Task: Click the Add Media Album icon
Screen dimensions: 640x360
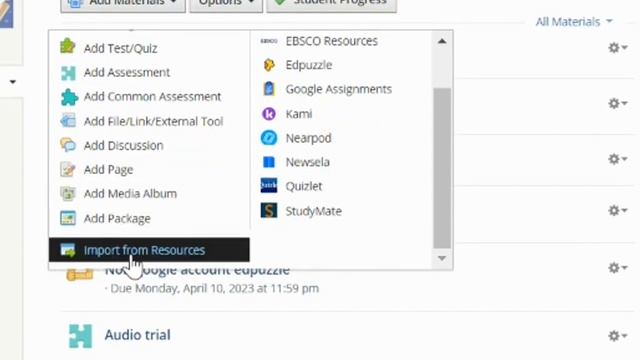Action: 67,193
